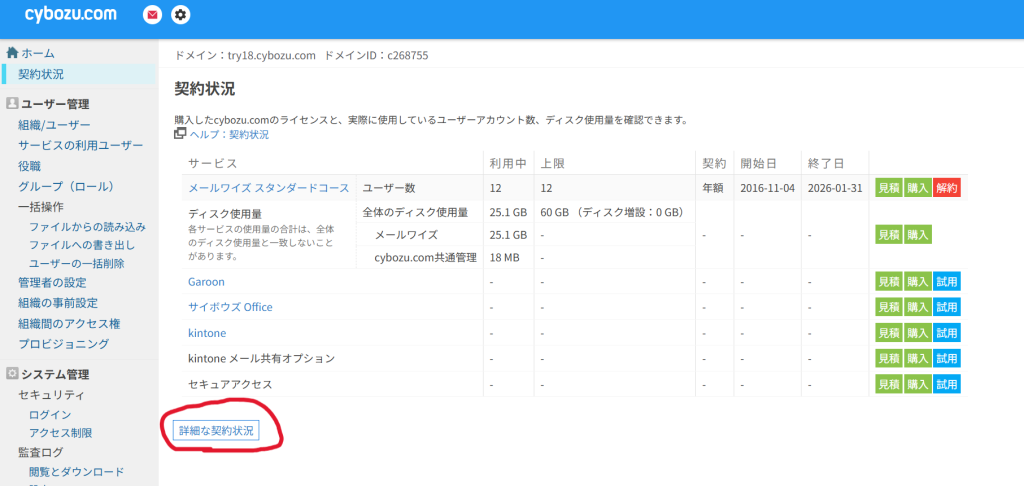Viewport: 1024px width, 486px height.
Task: Click 試用 button in the セキュアアクセス row
Action: (946, 384)
